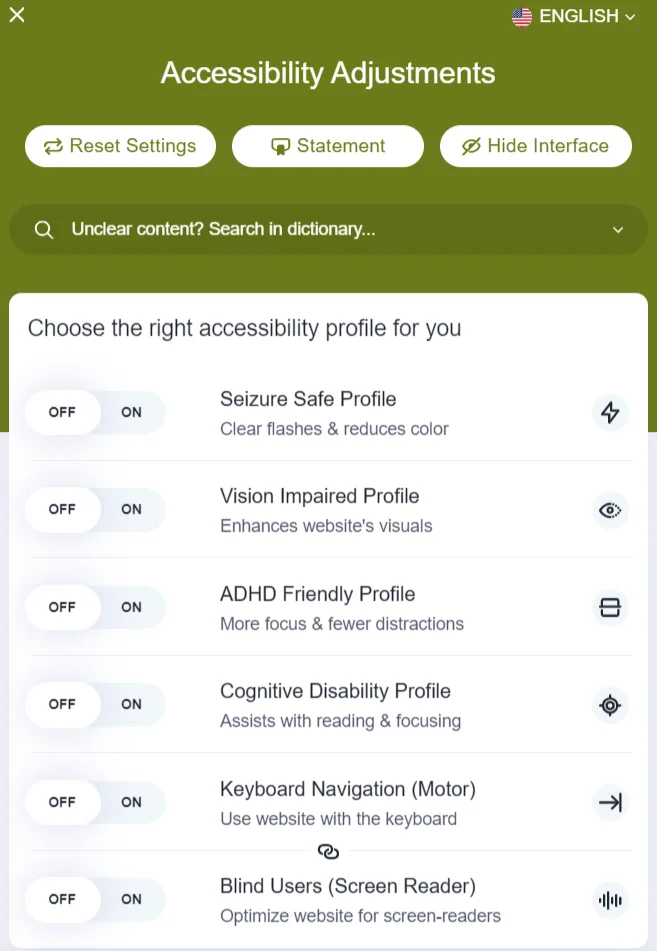Click the Hide Interface button
Screen dimensions: 657x951
(536, 146)
